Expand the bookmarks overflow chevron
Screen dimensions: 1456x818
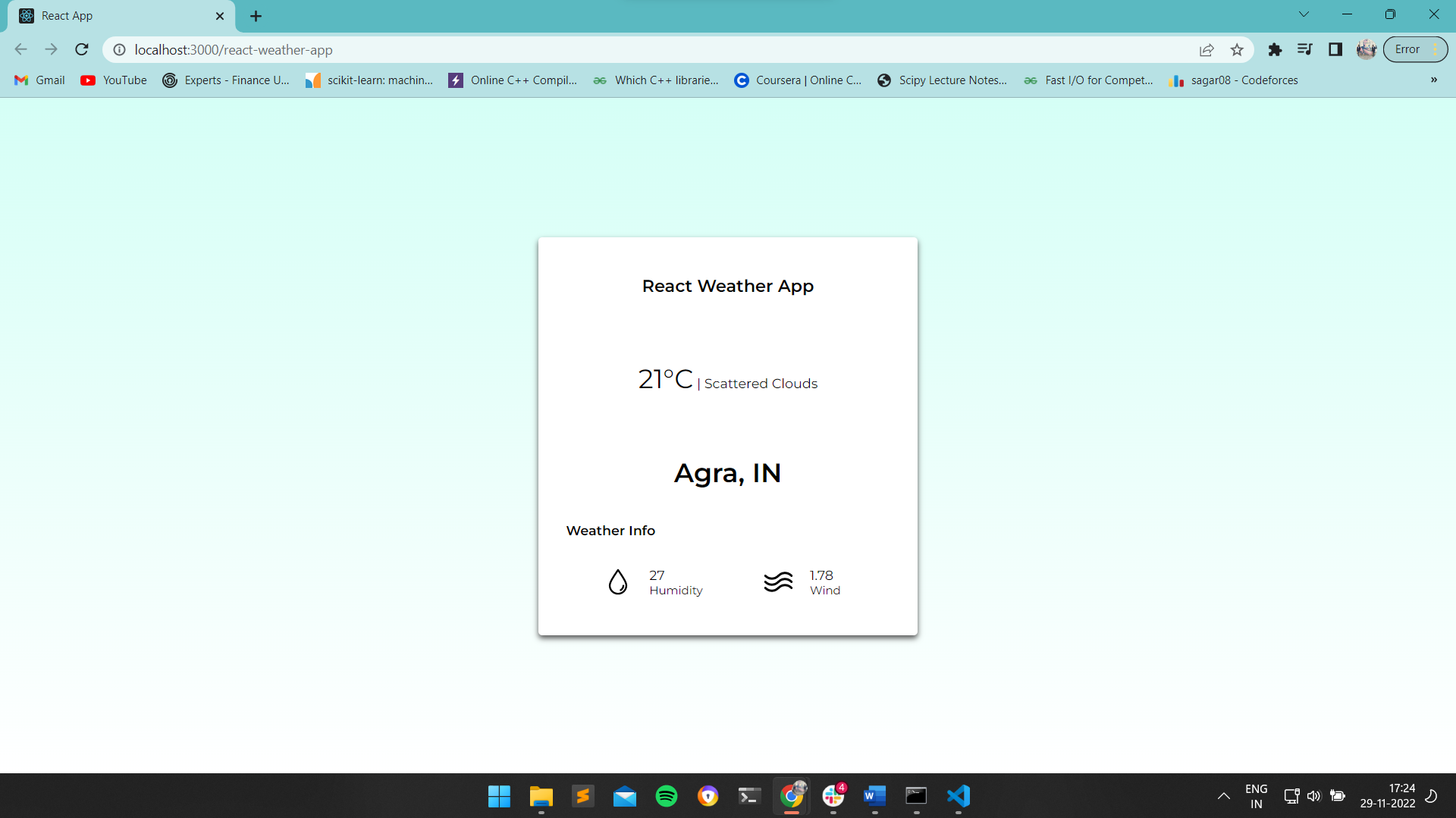point(1434,80)
